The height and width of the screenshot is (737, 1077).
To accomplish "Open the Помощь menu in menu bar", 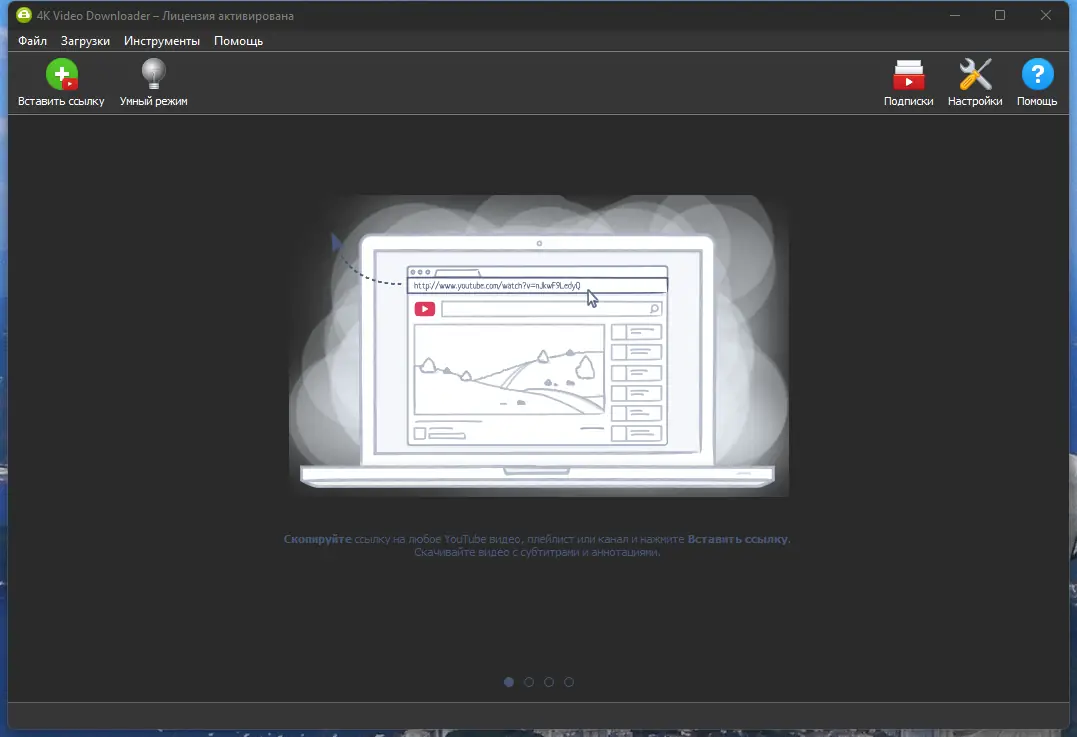I will (x=238, y=41).
